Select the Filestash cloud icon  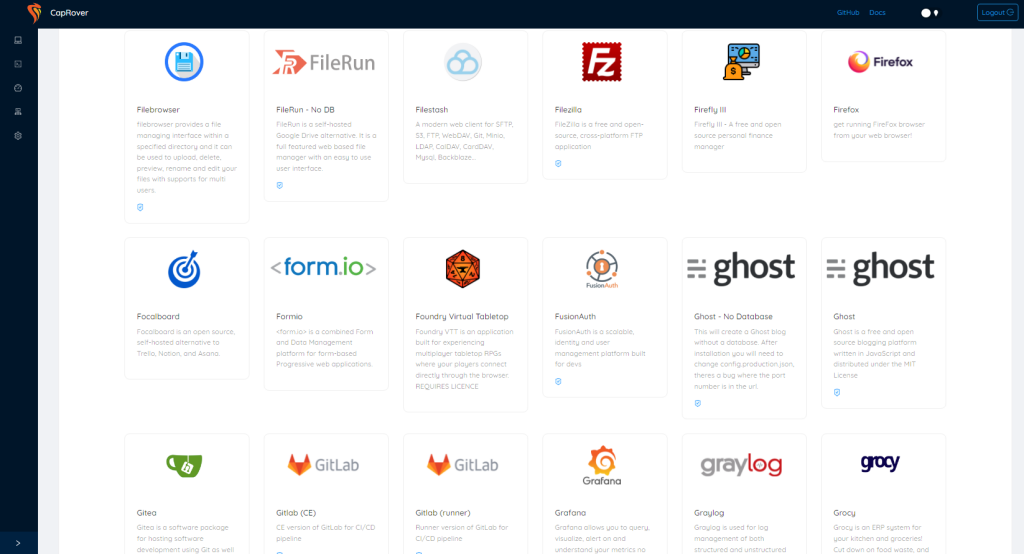coord(463,62)
